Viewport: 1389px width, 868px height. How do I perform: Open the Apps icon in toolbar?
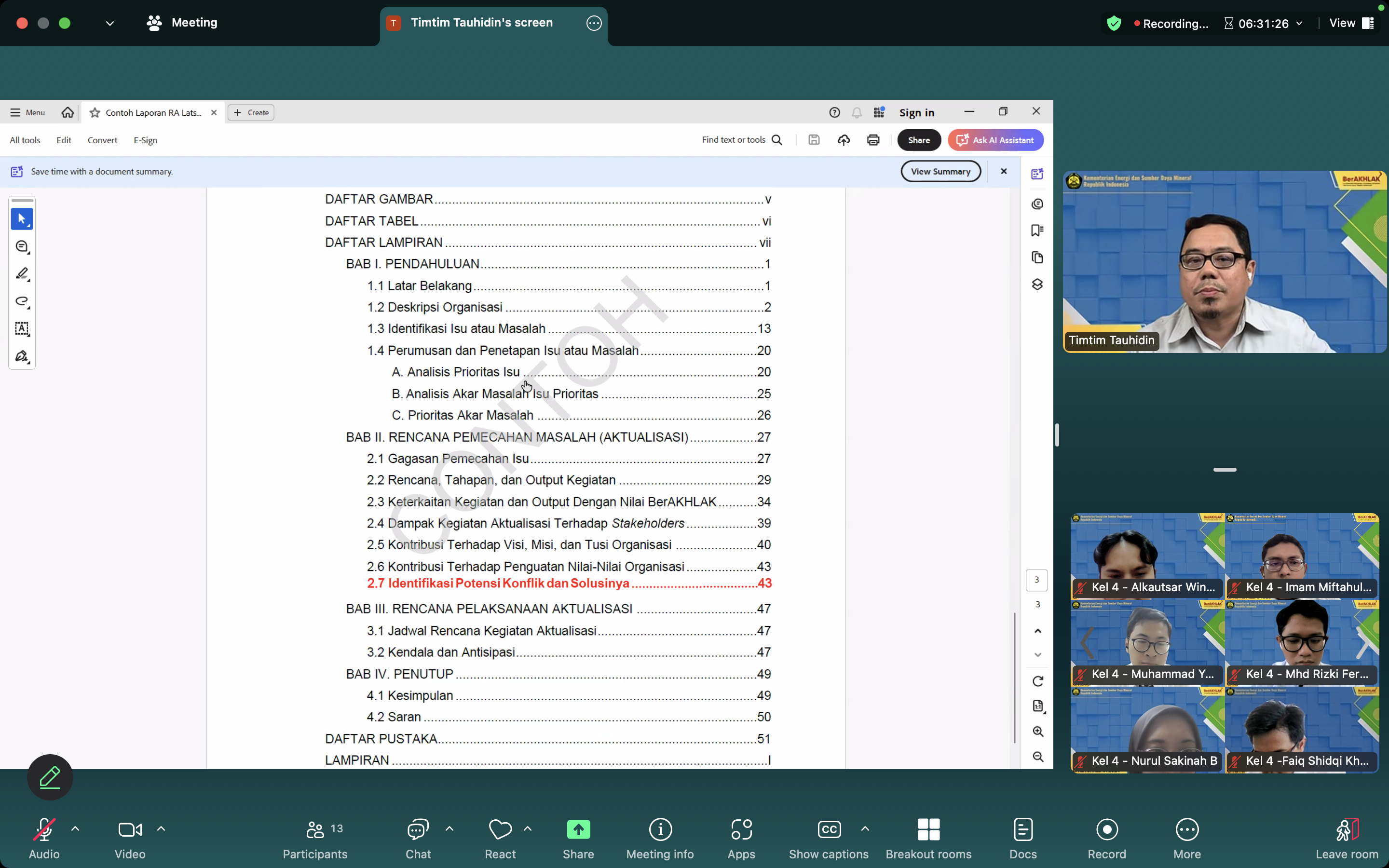coord(741,829)
